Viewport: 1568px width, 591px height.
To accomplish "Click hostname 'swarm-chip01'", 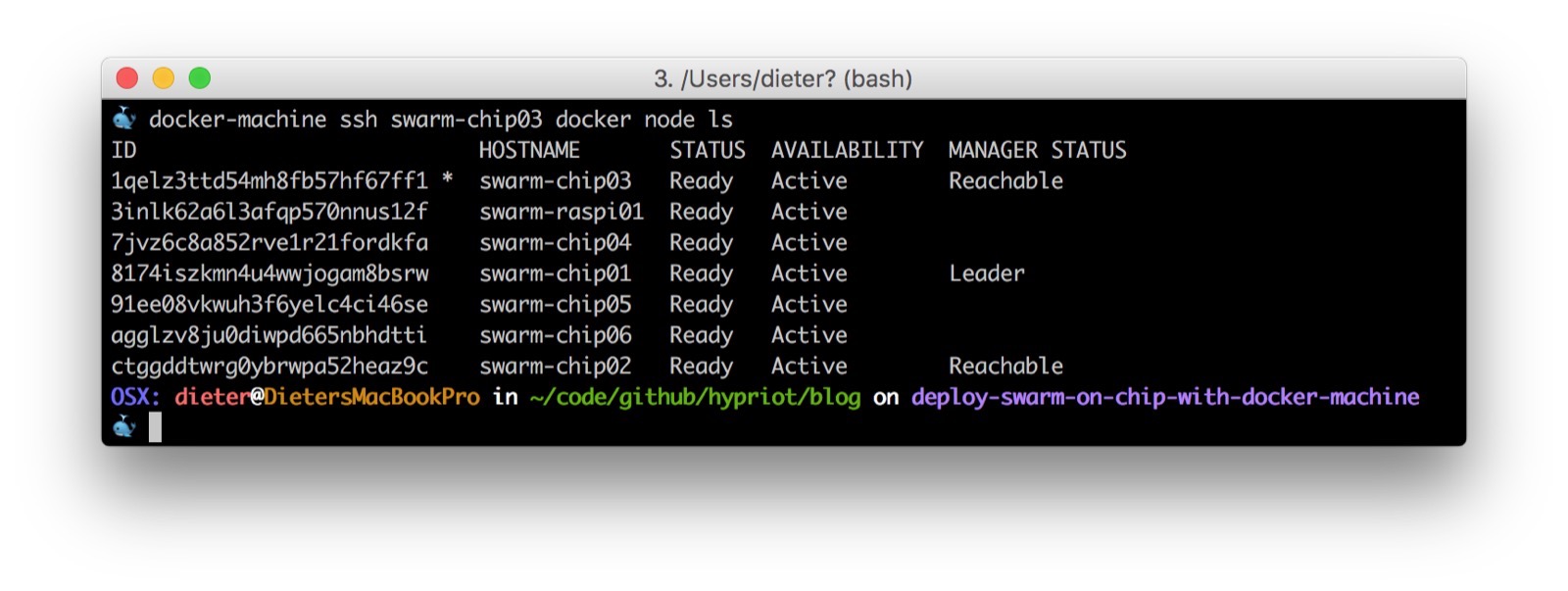I will tap(556, 273).
